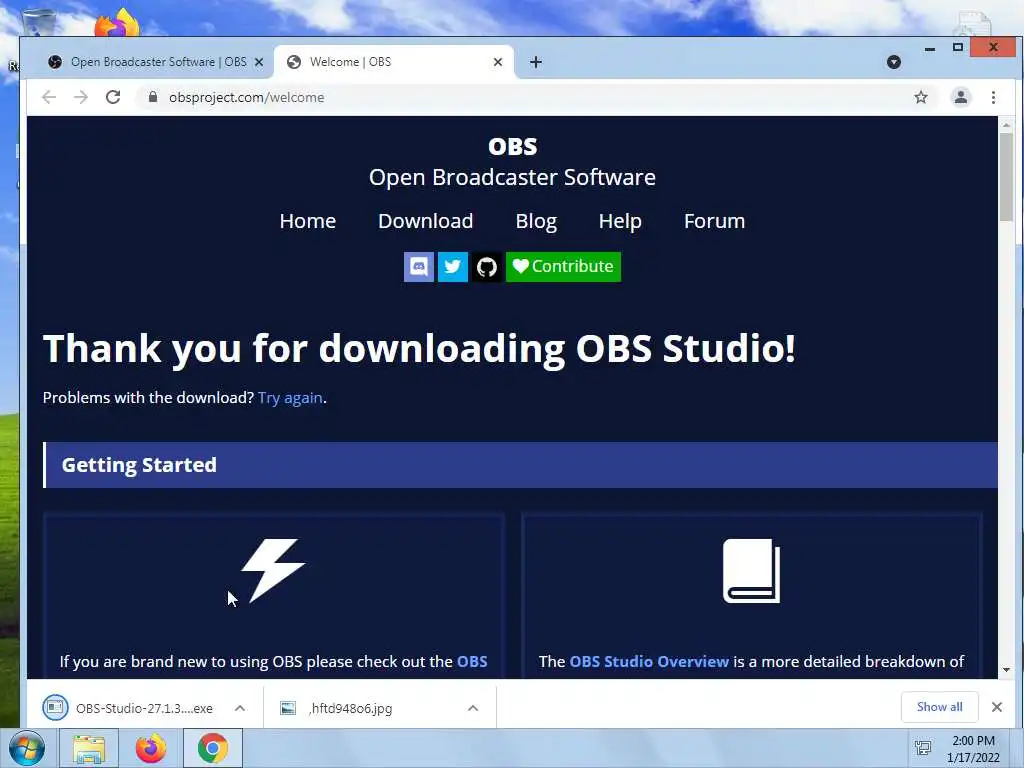Image resolution: width=1024 pixels, height=768 pixels.
Task: Reload the current page
Action: coord(113,97)
